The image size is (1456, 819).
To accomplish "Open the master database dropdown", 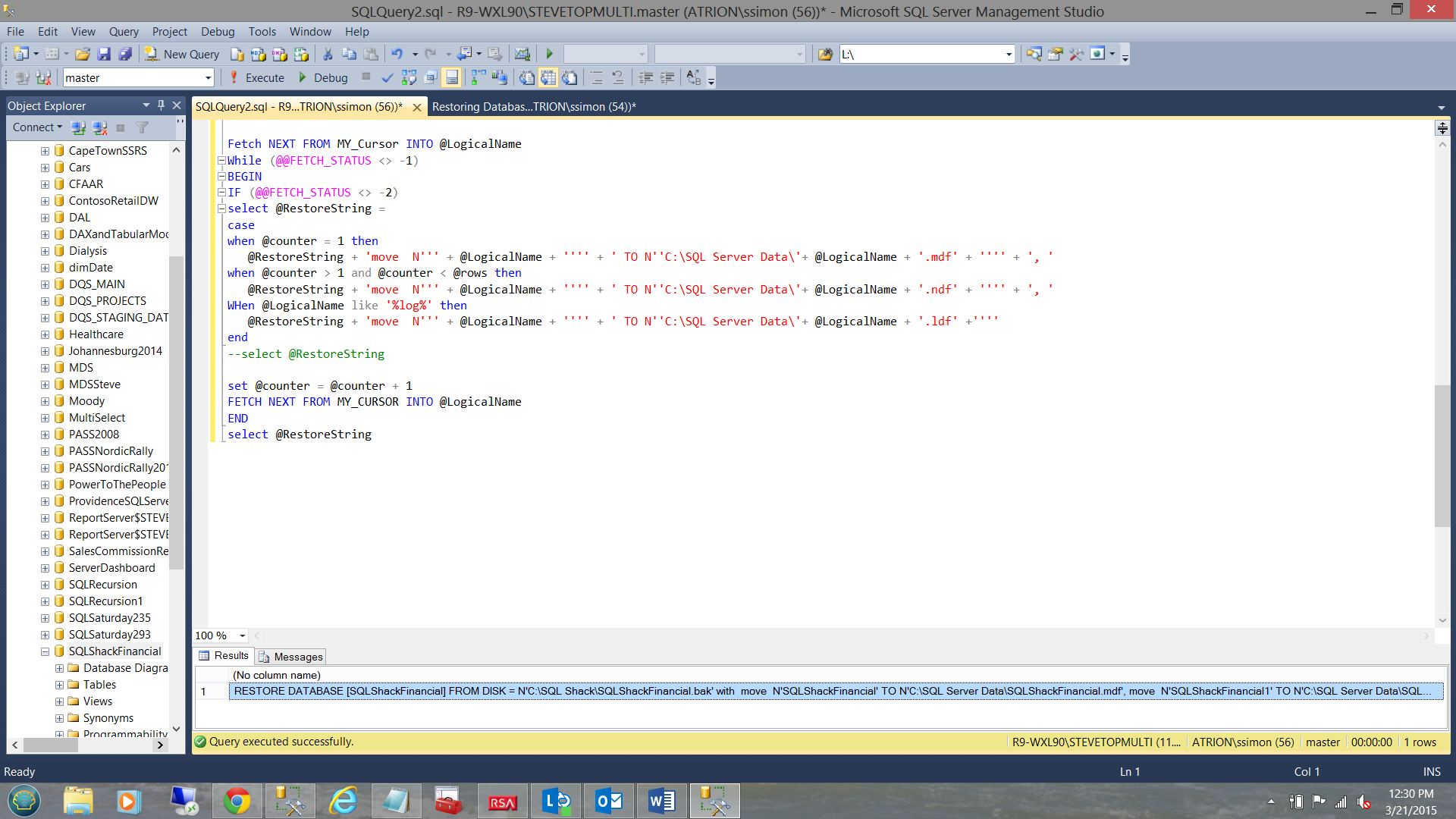I will pyautogui.click(x=208, y=77).
